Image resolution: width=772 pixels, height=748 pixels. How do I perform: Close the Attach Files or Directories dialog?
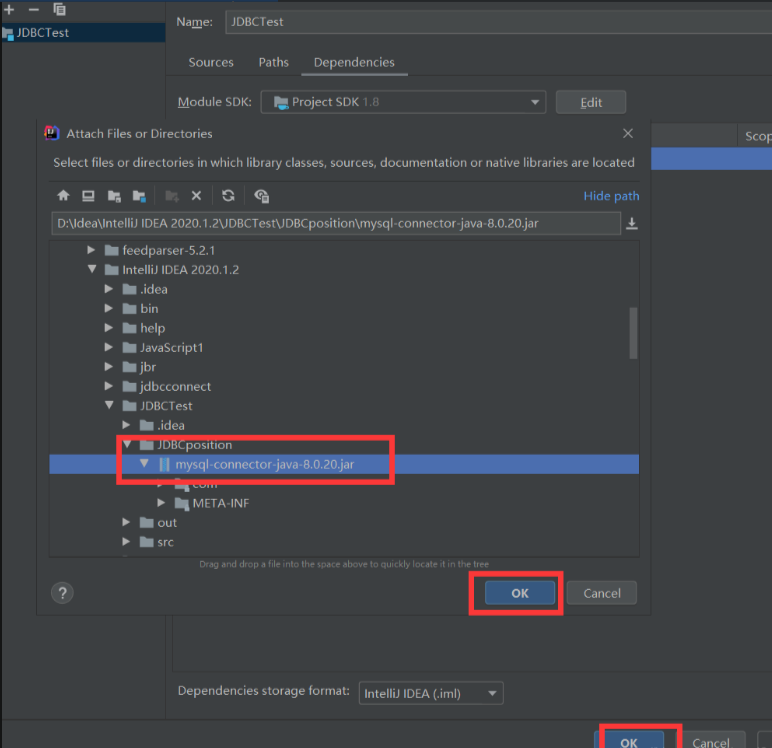628,133
